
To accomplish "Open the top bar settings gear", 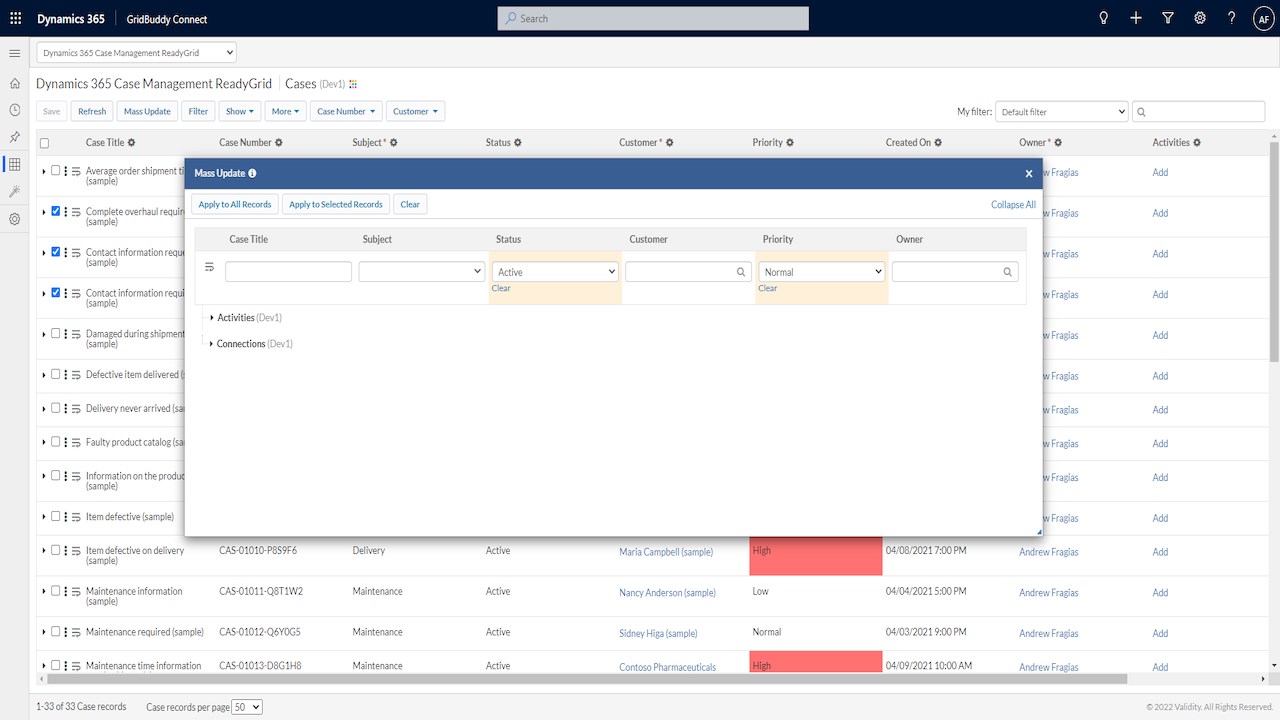I will coord(1200,18).
